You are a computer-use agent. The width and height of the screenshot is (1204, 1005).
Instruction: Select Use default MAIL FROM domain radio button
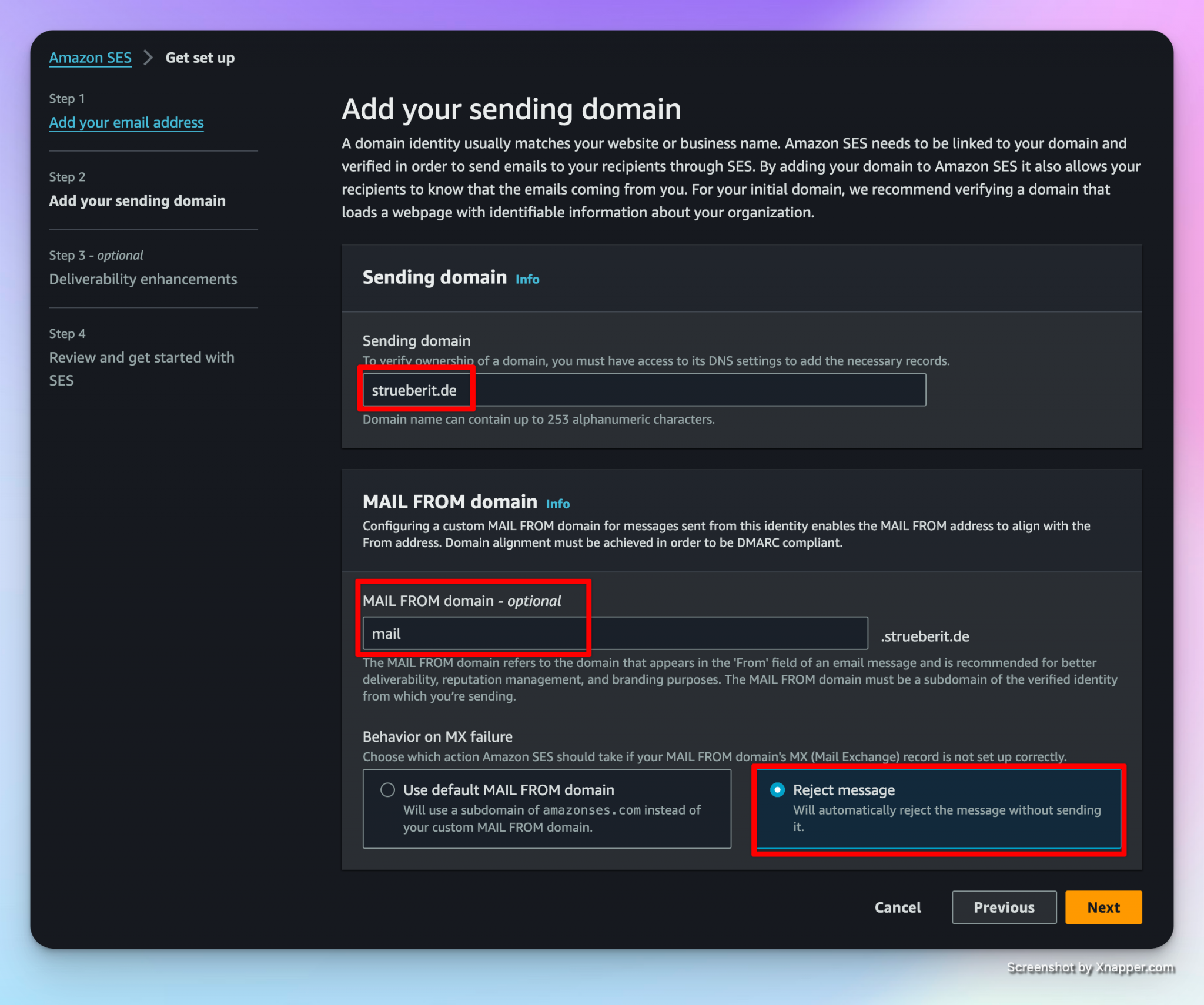pyautogui.click(x=387, y=790)
